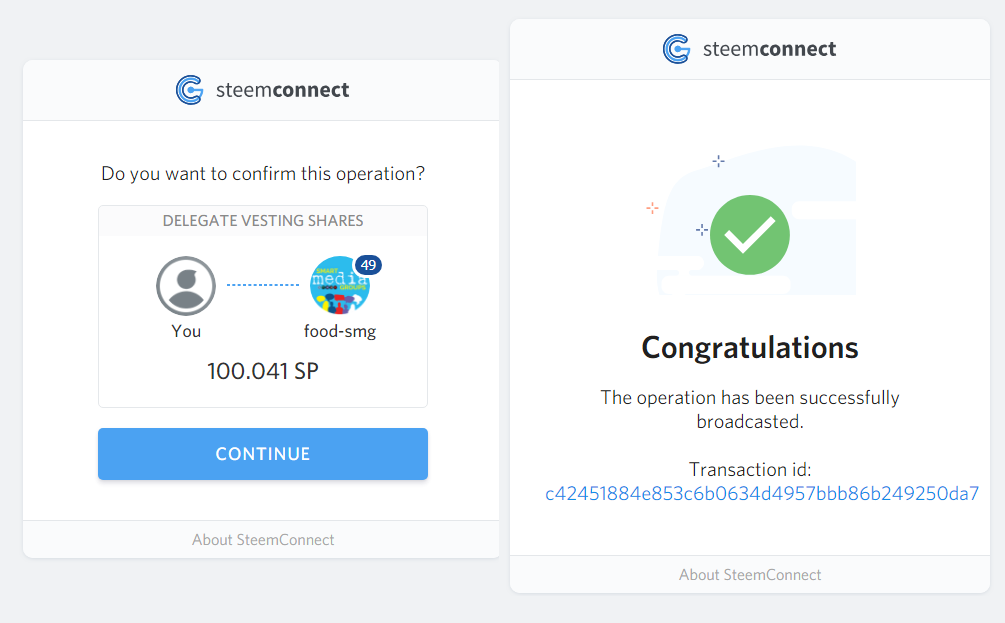This screenshot has height=623, width=1005.
Task: Click the blue 49 reputation badge
Action: coord(368,265)
